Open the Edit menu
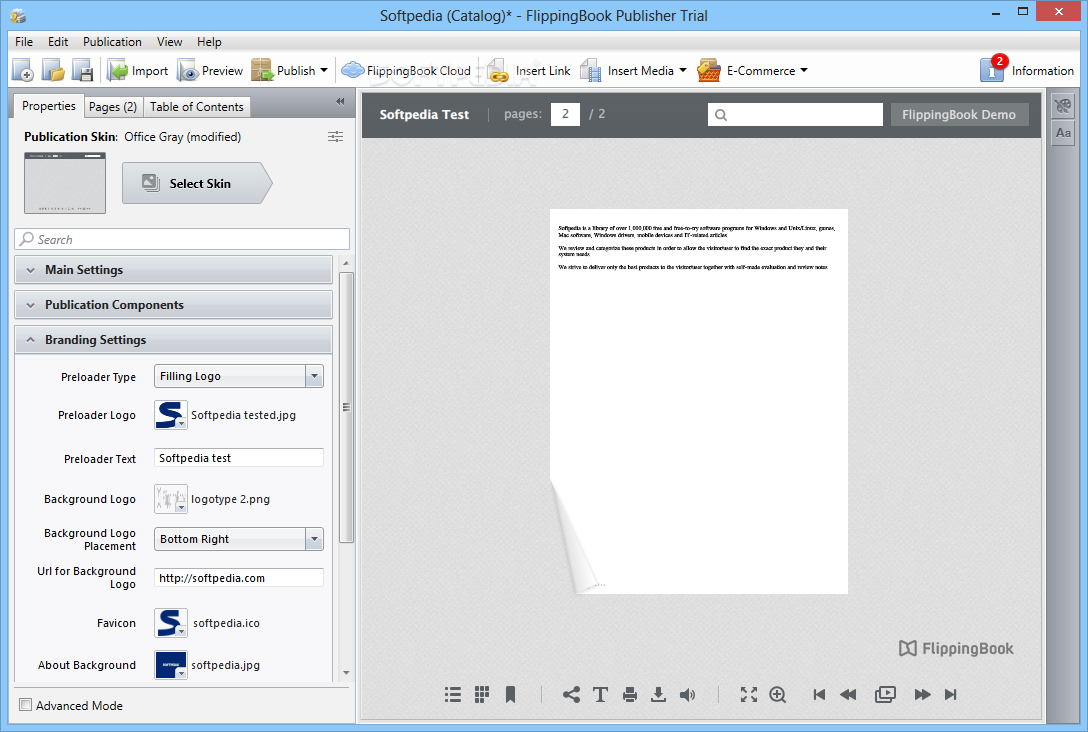 click(58, 42)
